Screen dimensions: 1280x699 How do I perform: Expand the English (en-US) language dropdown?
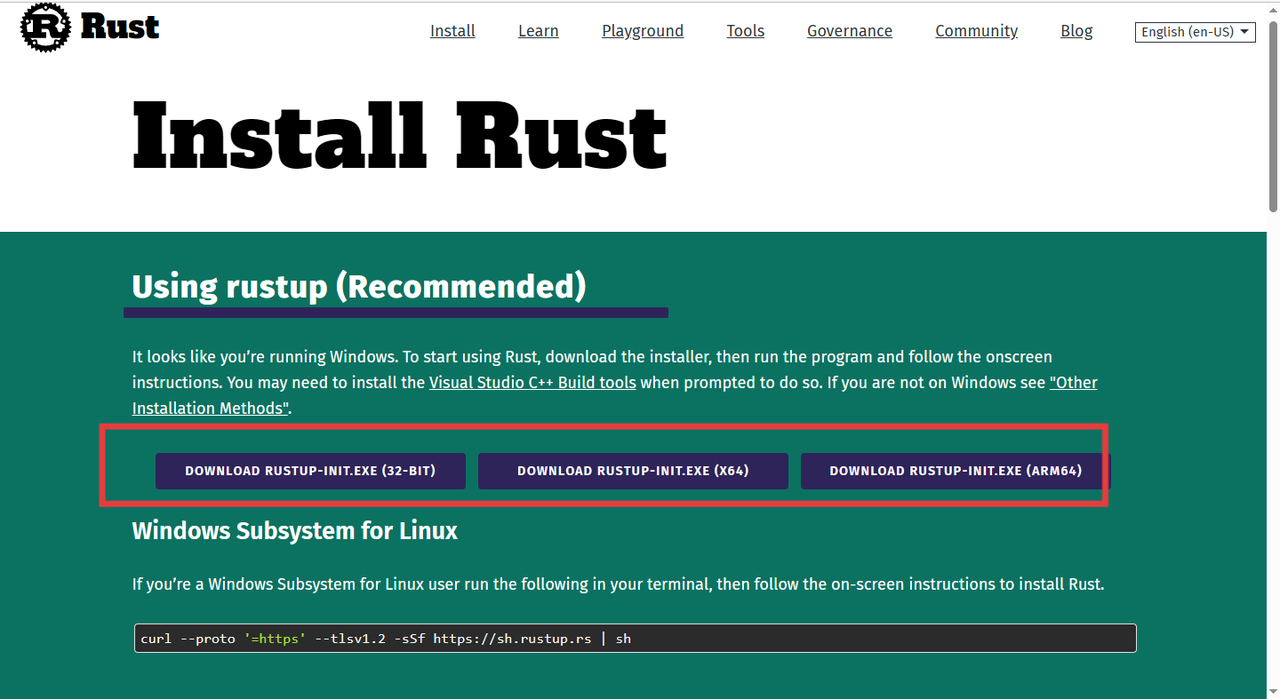click(x=1195, y=32)
